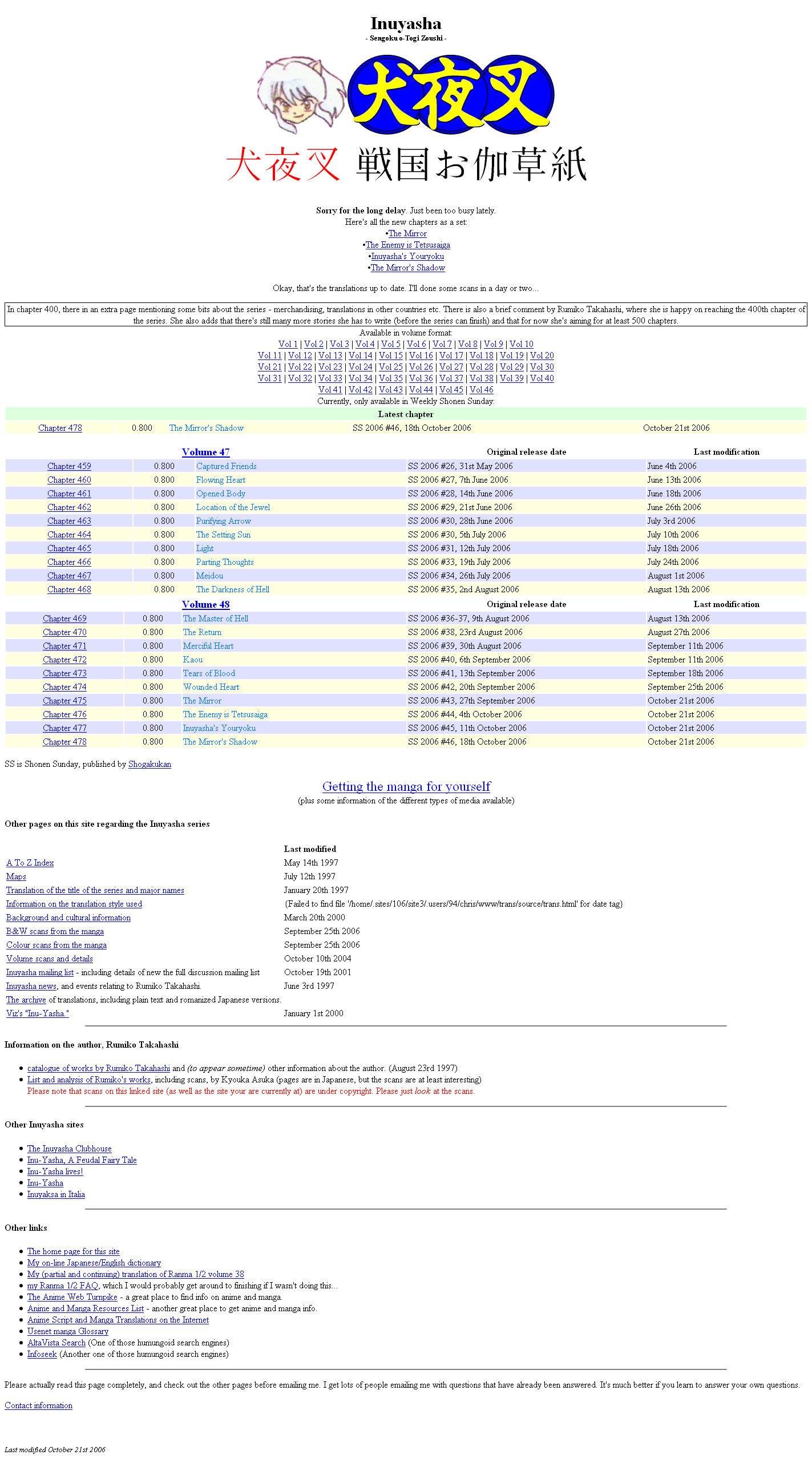Open Chapter 462
Viewport: 812px width, 1459px height.
[69, 507]
